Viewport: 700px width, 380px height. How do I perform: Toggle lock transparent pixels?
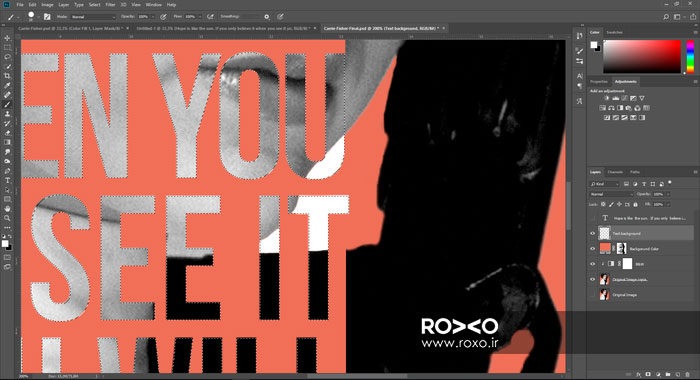[603, 204]
